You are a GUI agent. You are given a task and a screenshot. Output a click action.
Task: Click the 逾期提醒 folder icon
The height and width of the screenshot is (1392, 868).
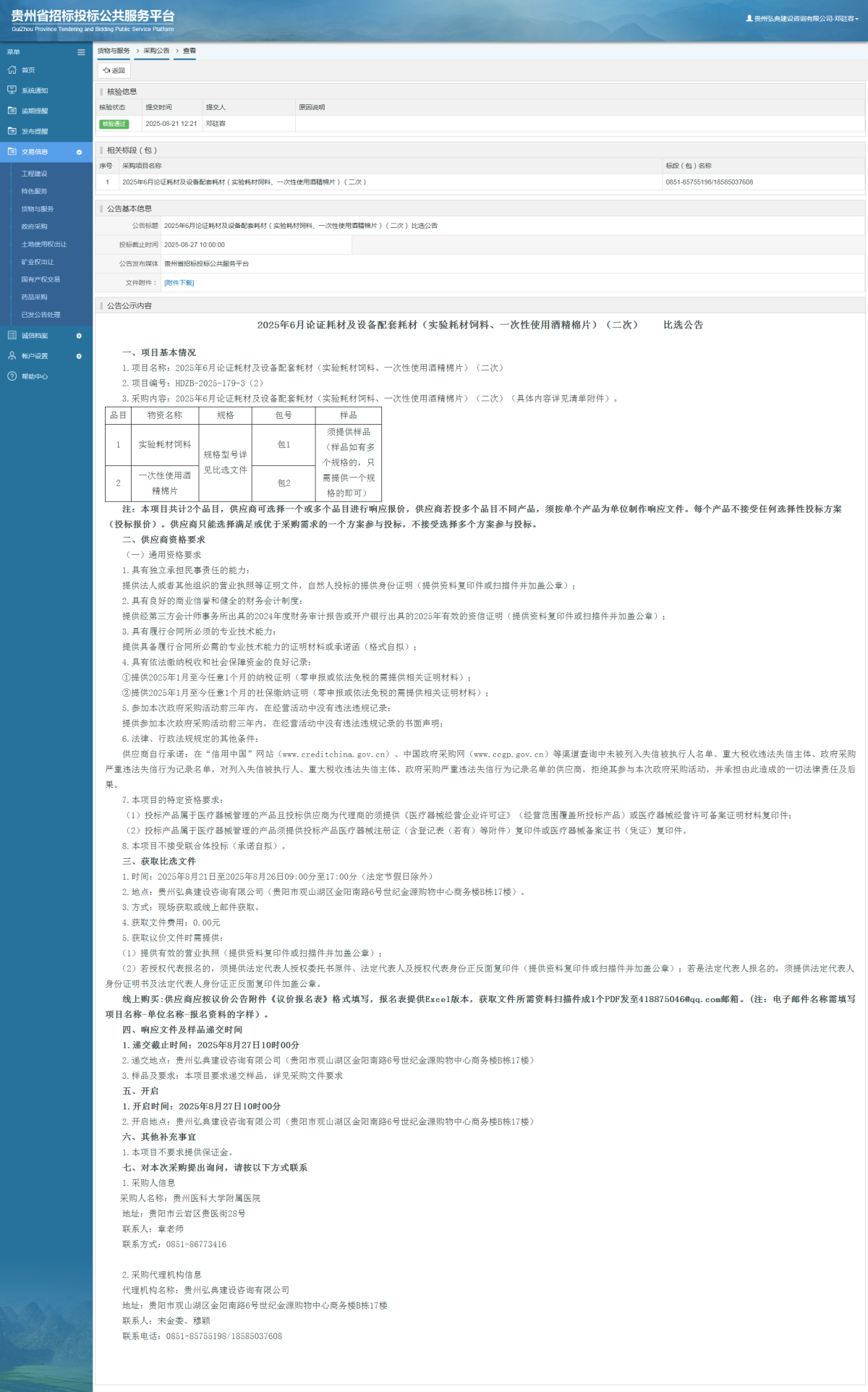[x=12, y=111]
